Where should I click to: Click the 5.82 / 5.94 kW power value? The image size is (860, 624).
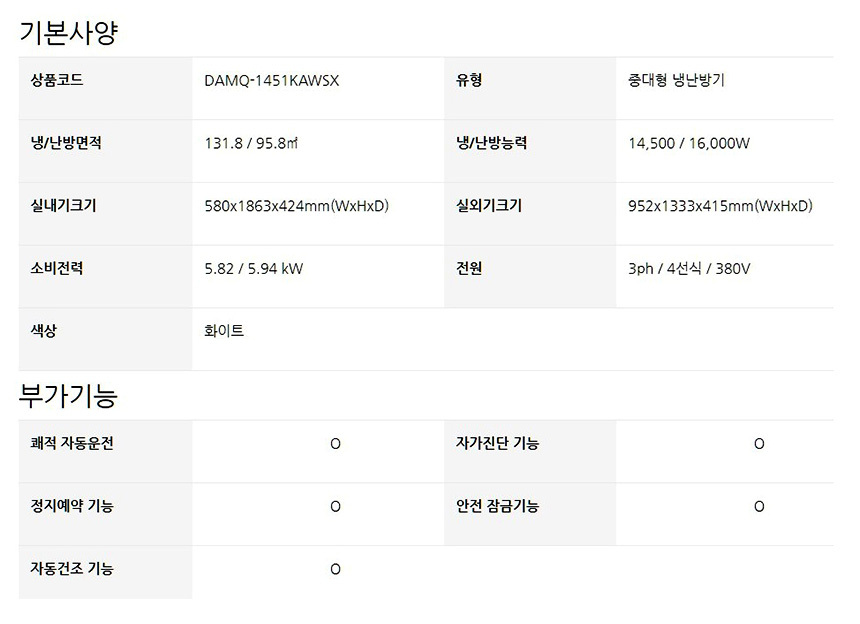[x=254, y=269]
